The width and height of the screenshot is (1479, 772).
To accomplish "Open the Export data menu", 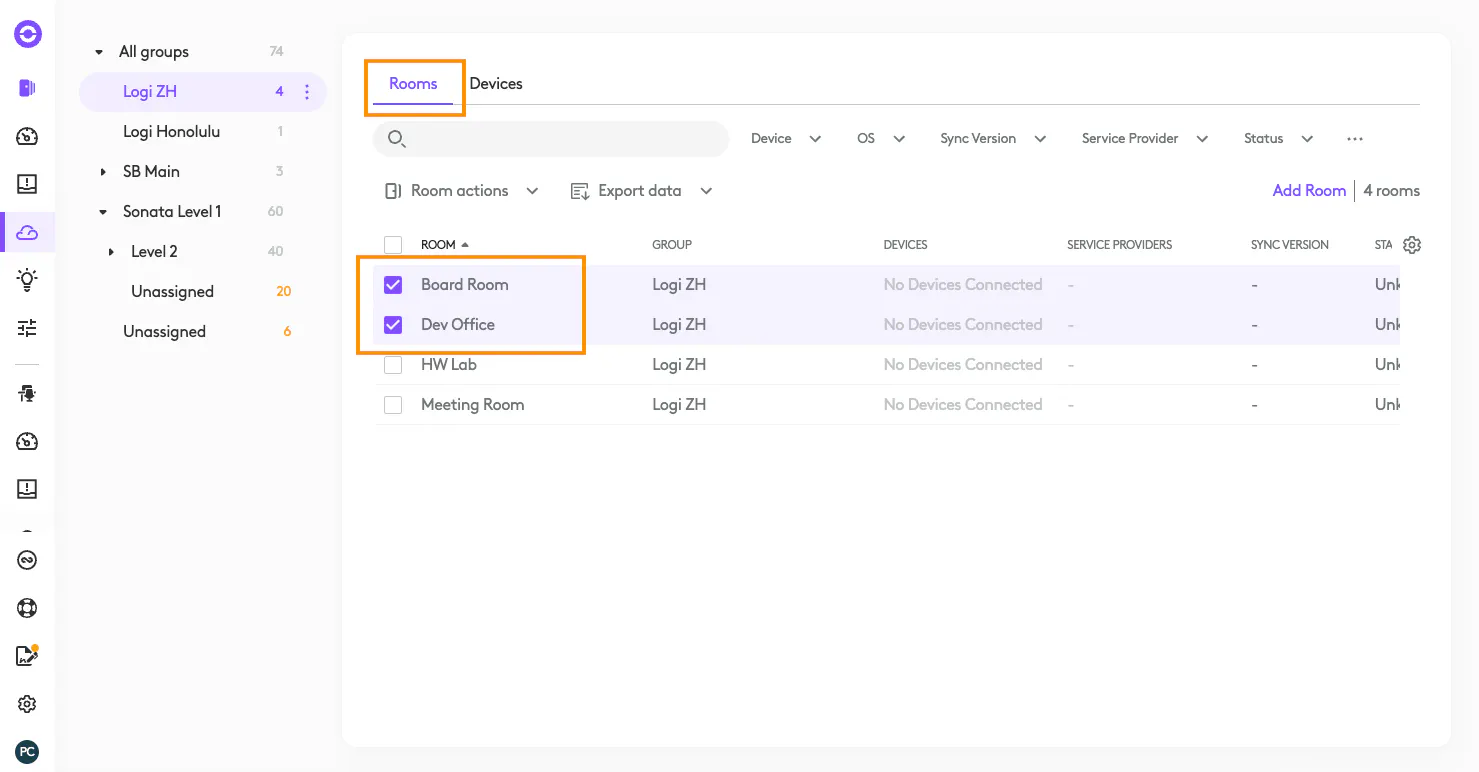I will 641,191.
